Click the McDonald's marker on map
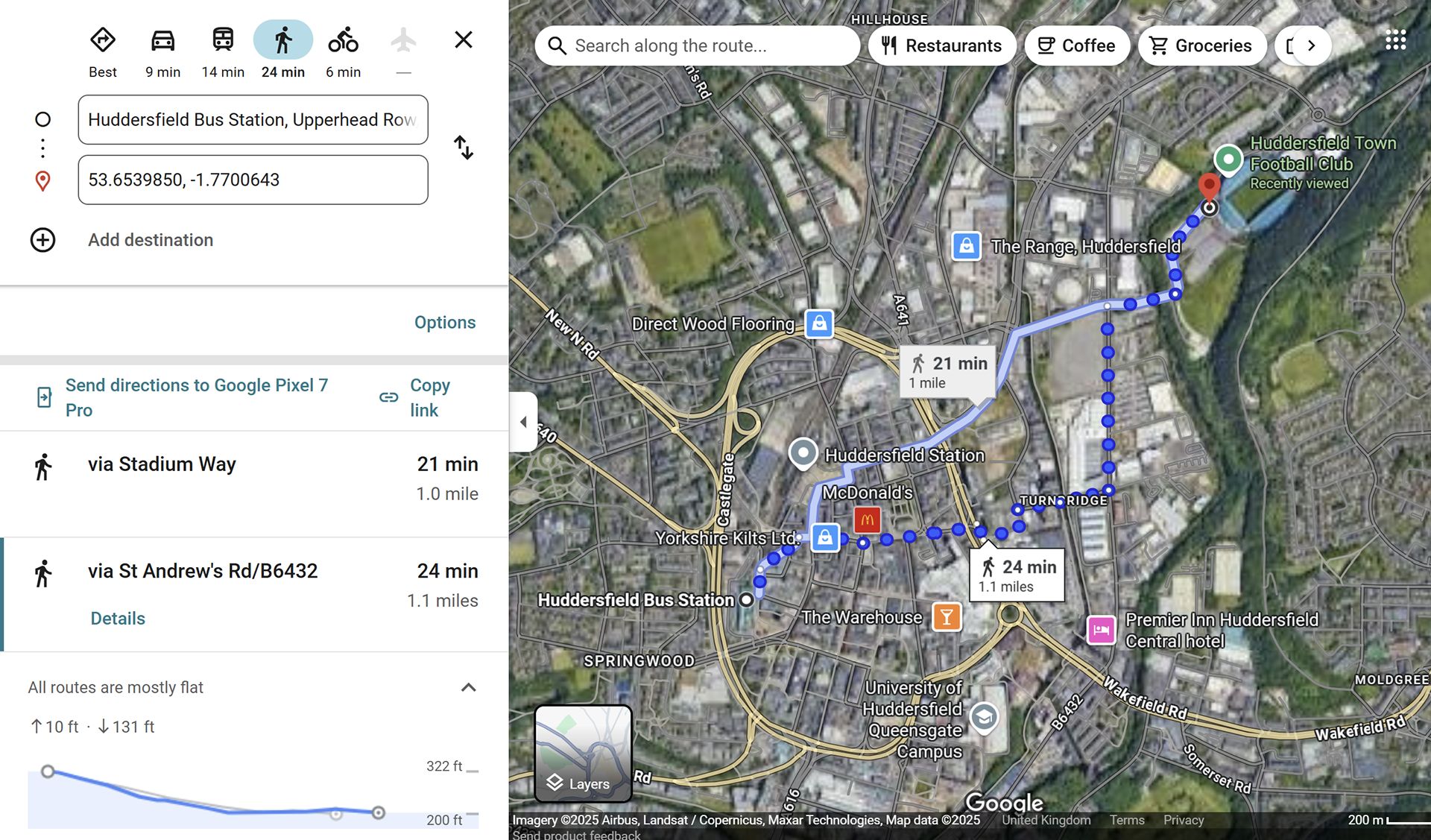This screenshot has height=840, width=1431. click(x=867, y=520)
